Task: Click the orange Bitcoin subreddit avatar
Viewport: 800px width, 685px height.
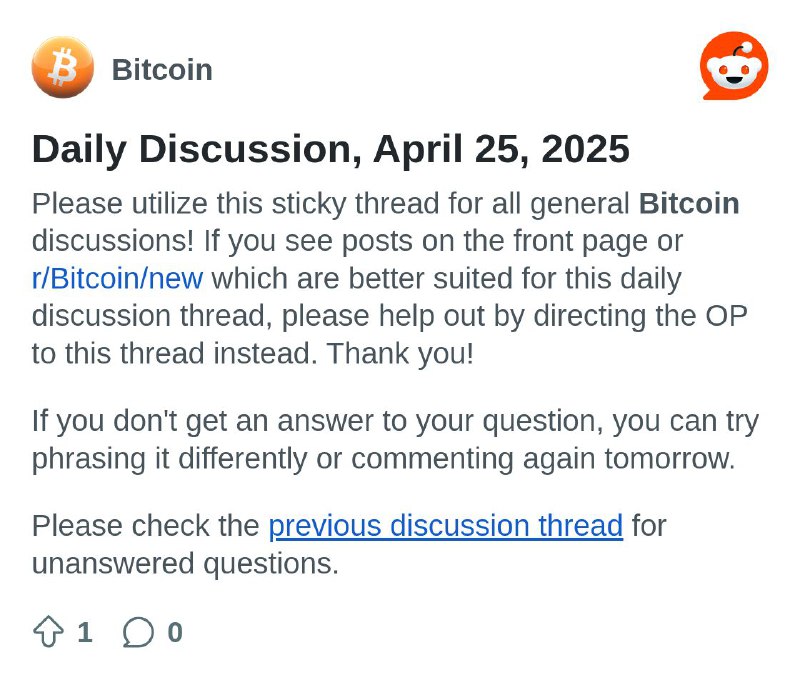Action: [63, 67]
